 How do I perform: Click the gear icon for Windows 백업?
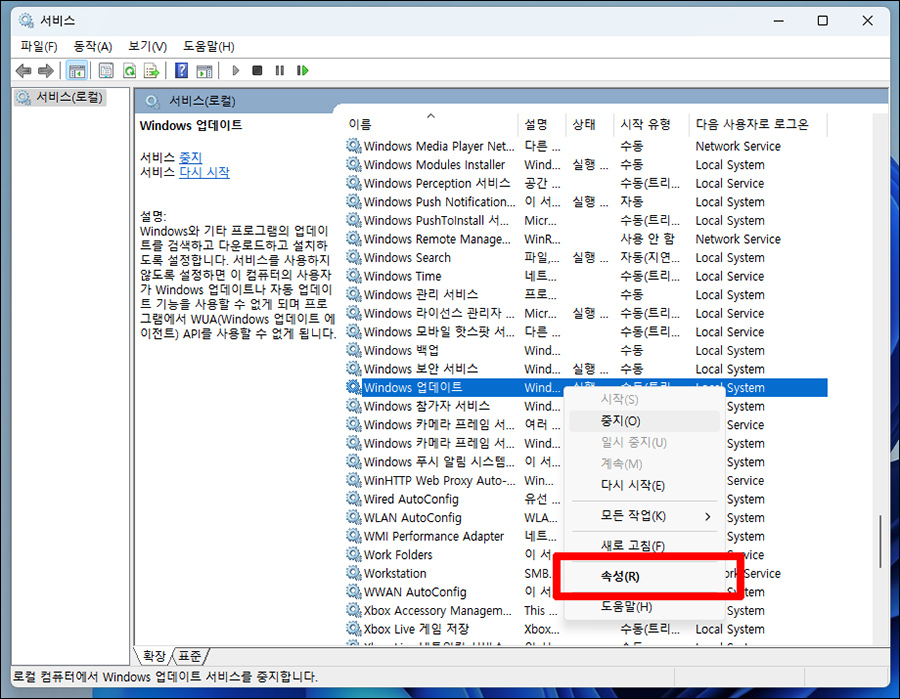click(x=354, y=351)
